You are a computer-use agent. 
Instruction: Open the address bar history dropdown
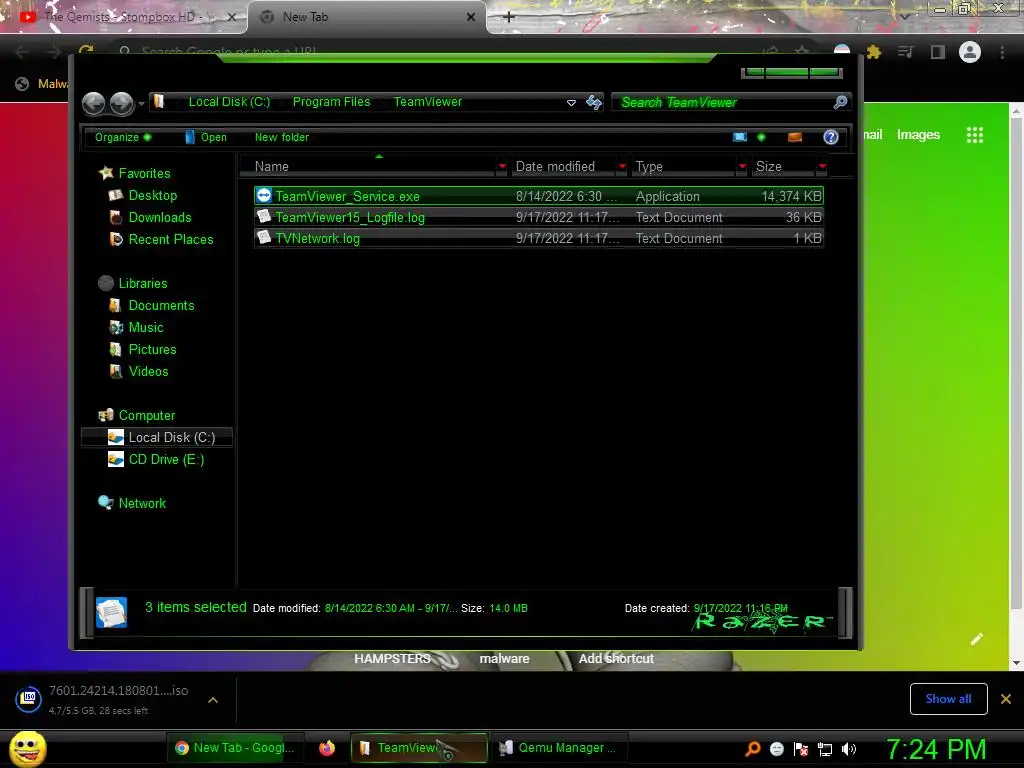(x=571, y=103)
